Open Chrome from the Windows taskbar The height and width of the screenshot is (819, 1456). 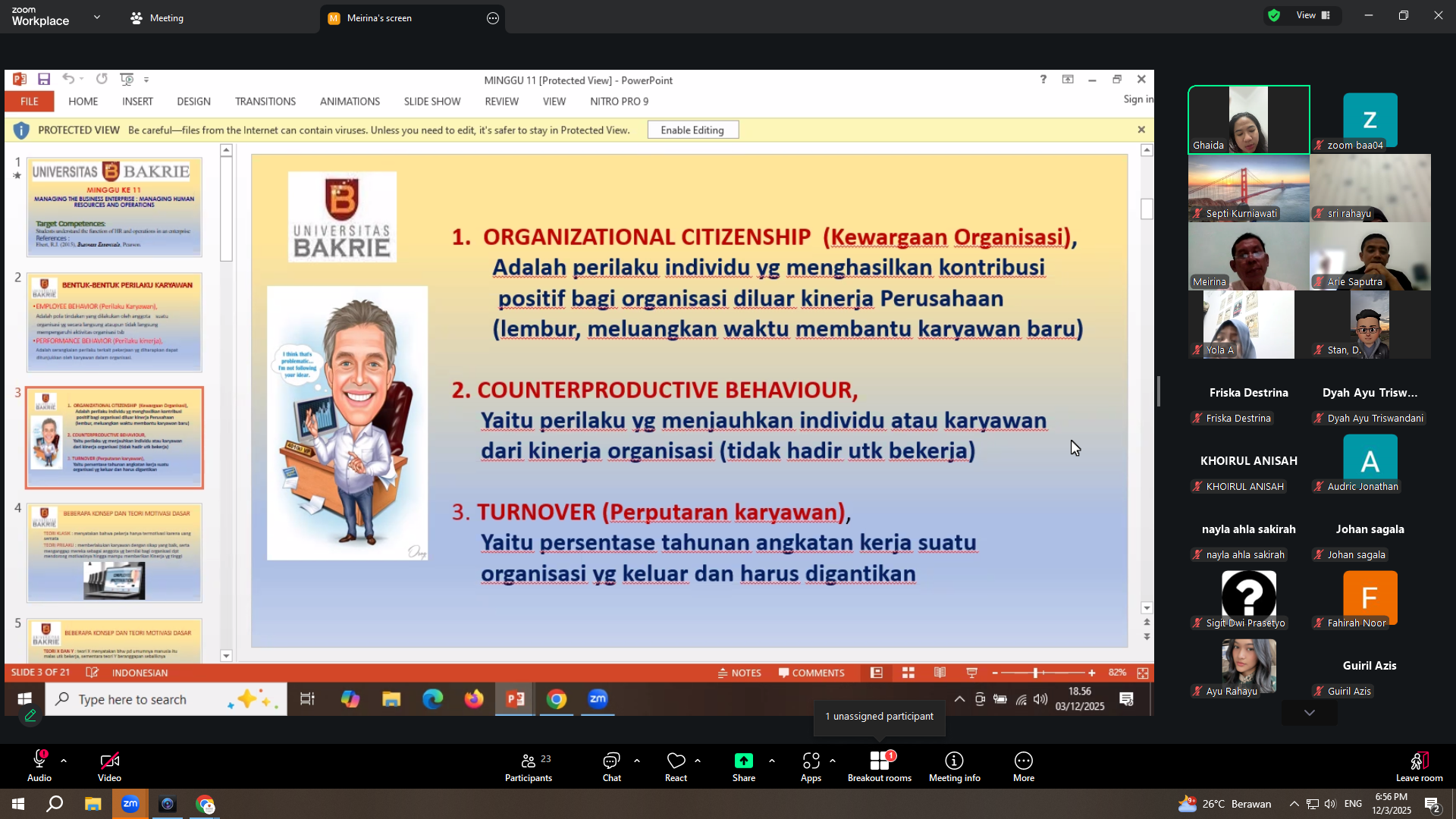click(205, 804)
